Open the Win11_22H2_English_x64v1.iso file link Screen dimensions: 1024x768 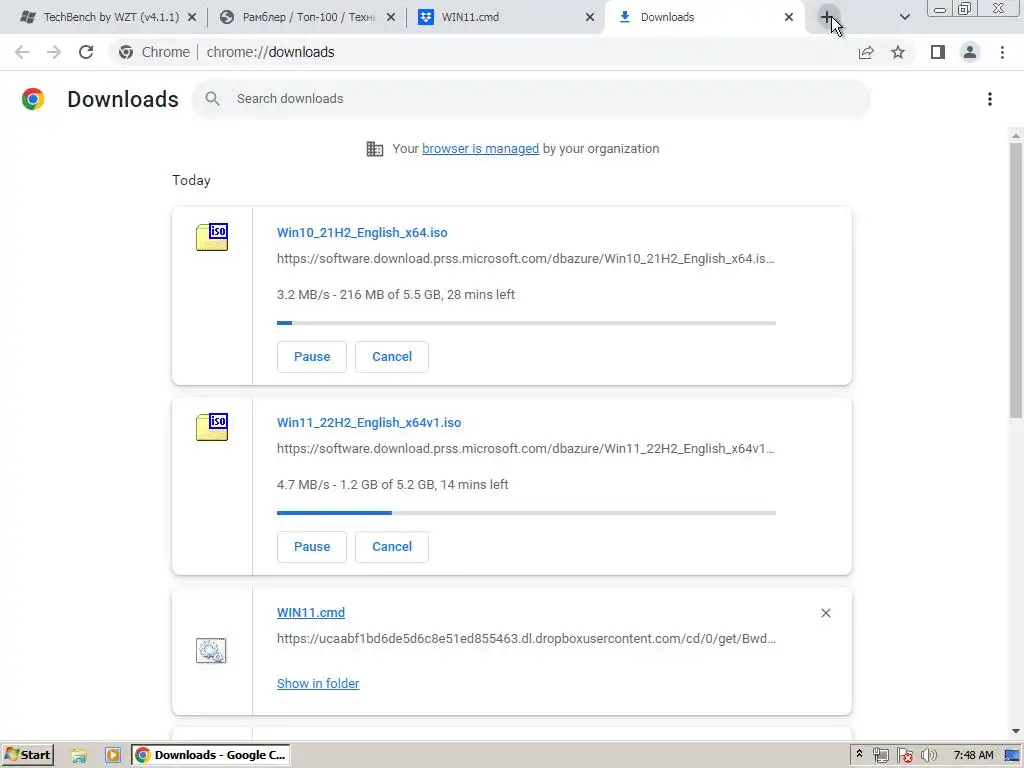pos(369,423)
